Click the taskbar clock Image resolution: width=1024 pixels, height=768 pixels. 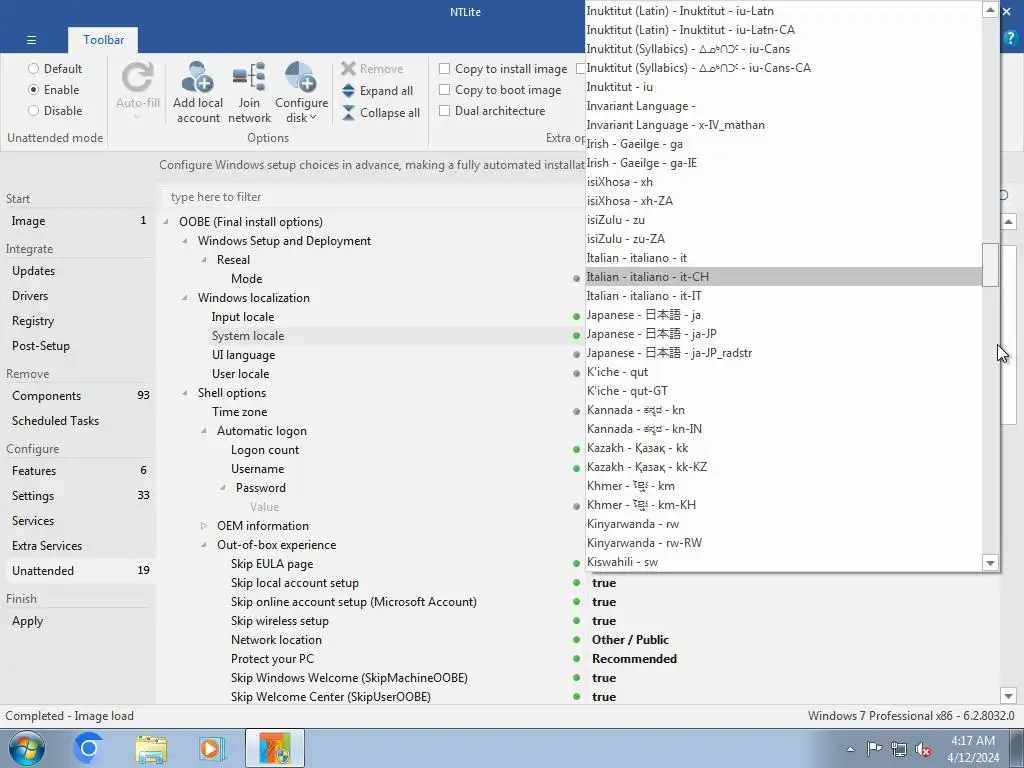tap(973, 749)
